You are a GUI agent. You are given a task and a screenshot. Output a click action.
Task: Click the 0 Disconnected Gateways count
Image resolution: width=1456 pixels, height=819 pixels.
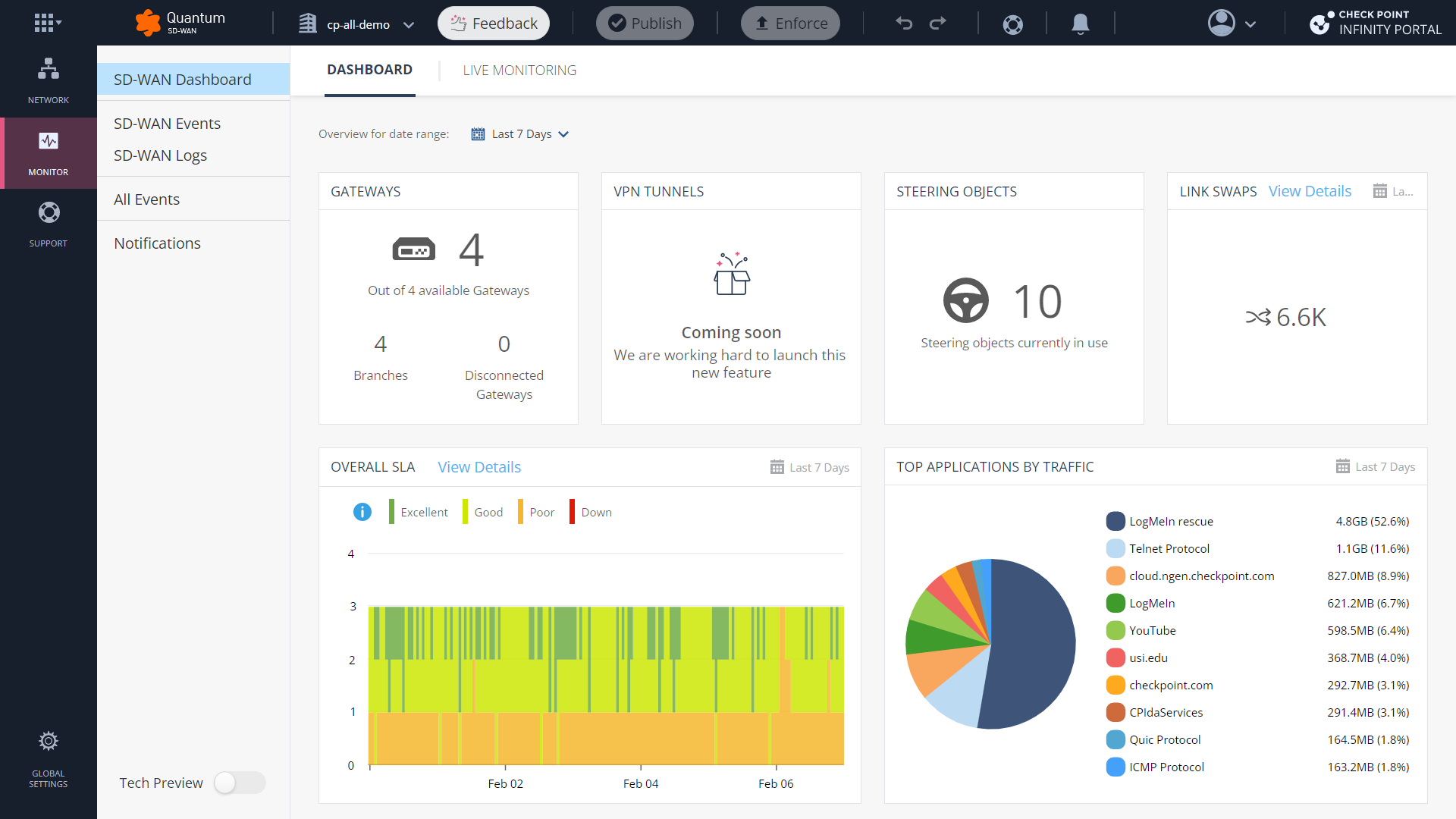504,344
